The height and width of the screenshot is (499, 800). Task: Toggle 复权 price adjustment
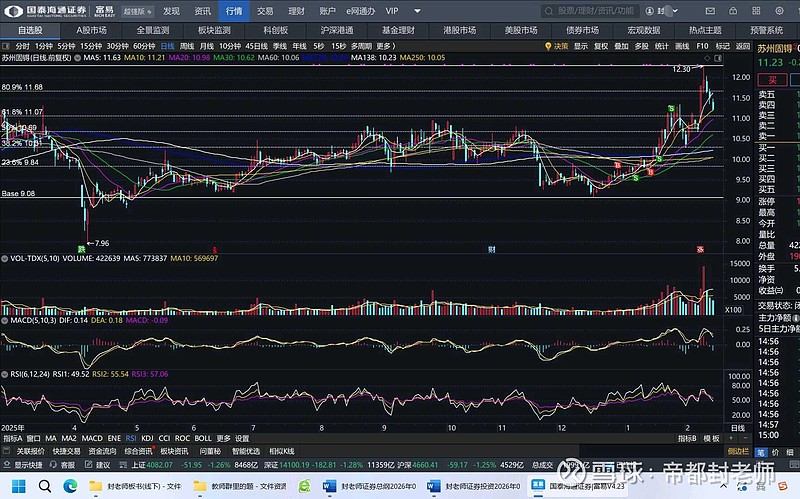(x=601, y=46)
